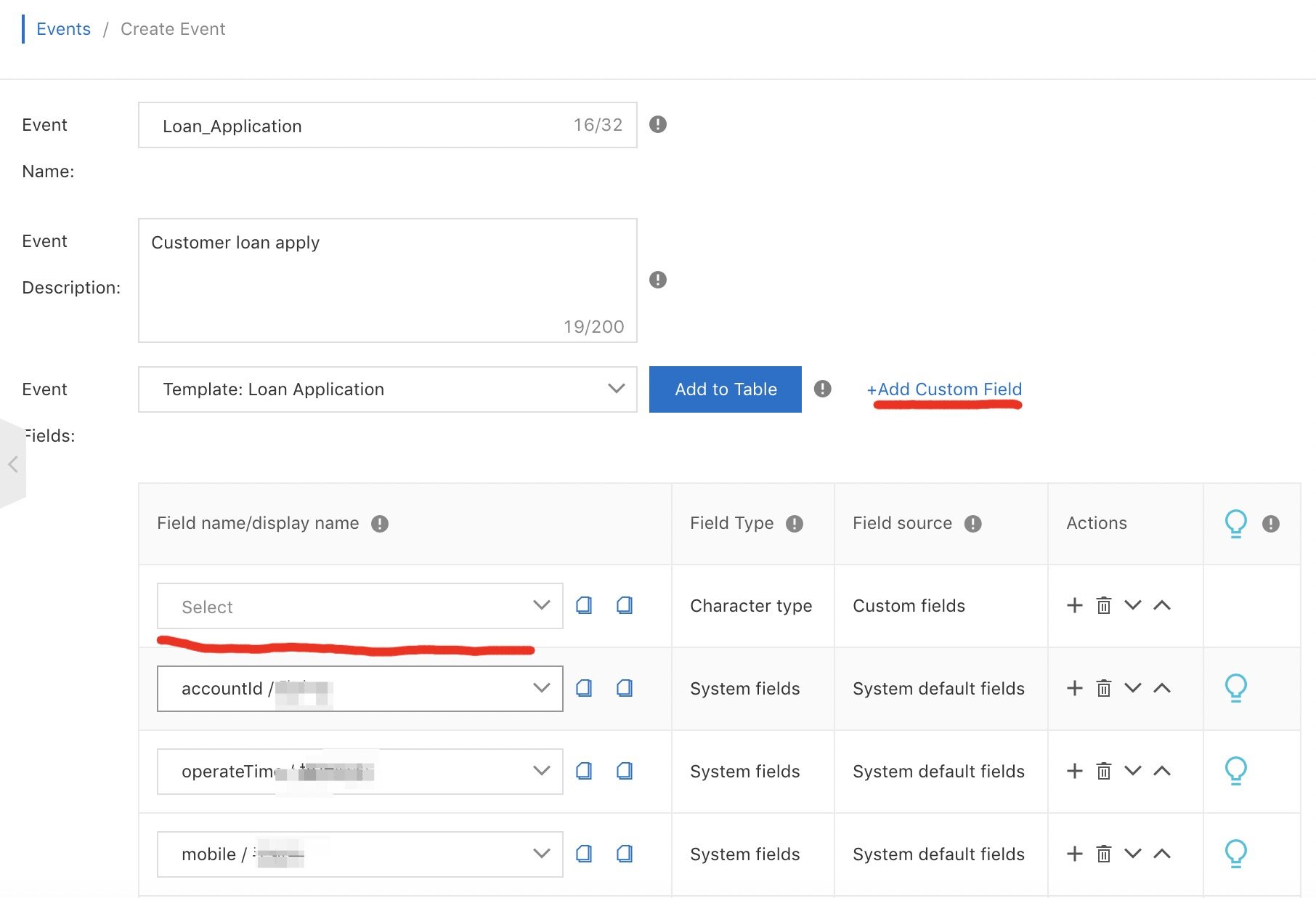
Task: Click System fields type in mobile row
Action: (744, 854)
